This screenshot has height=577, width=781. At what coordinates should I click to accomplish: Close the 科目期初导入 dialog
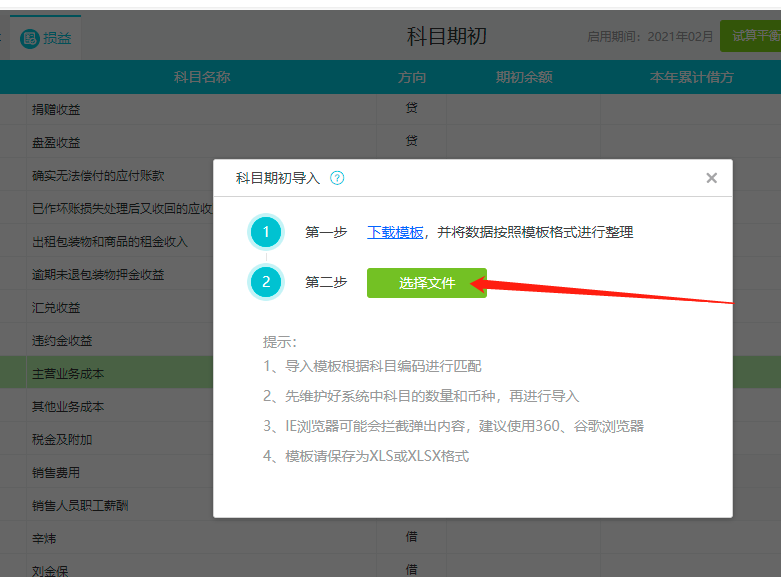click(x=711, y=178)
